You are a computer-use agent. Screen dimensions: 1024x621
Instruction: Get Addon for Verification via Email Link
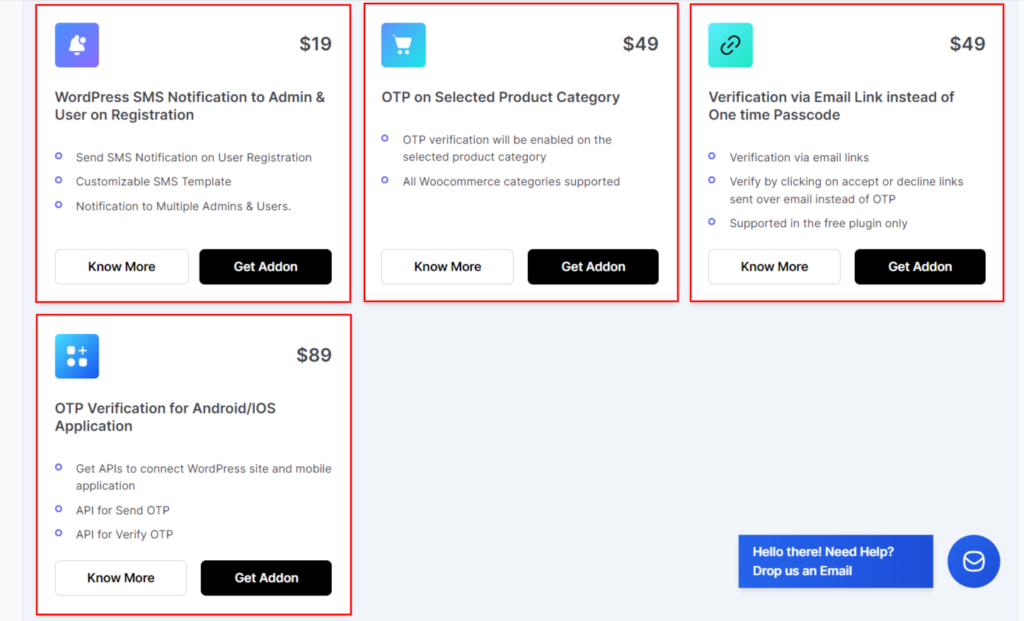pyautogui.click(x=920, y=266)
